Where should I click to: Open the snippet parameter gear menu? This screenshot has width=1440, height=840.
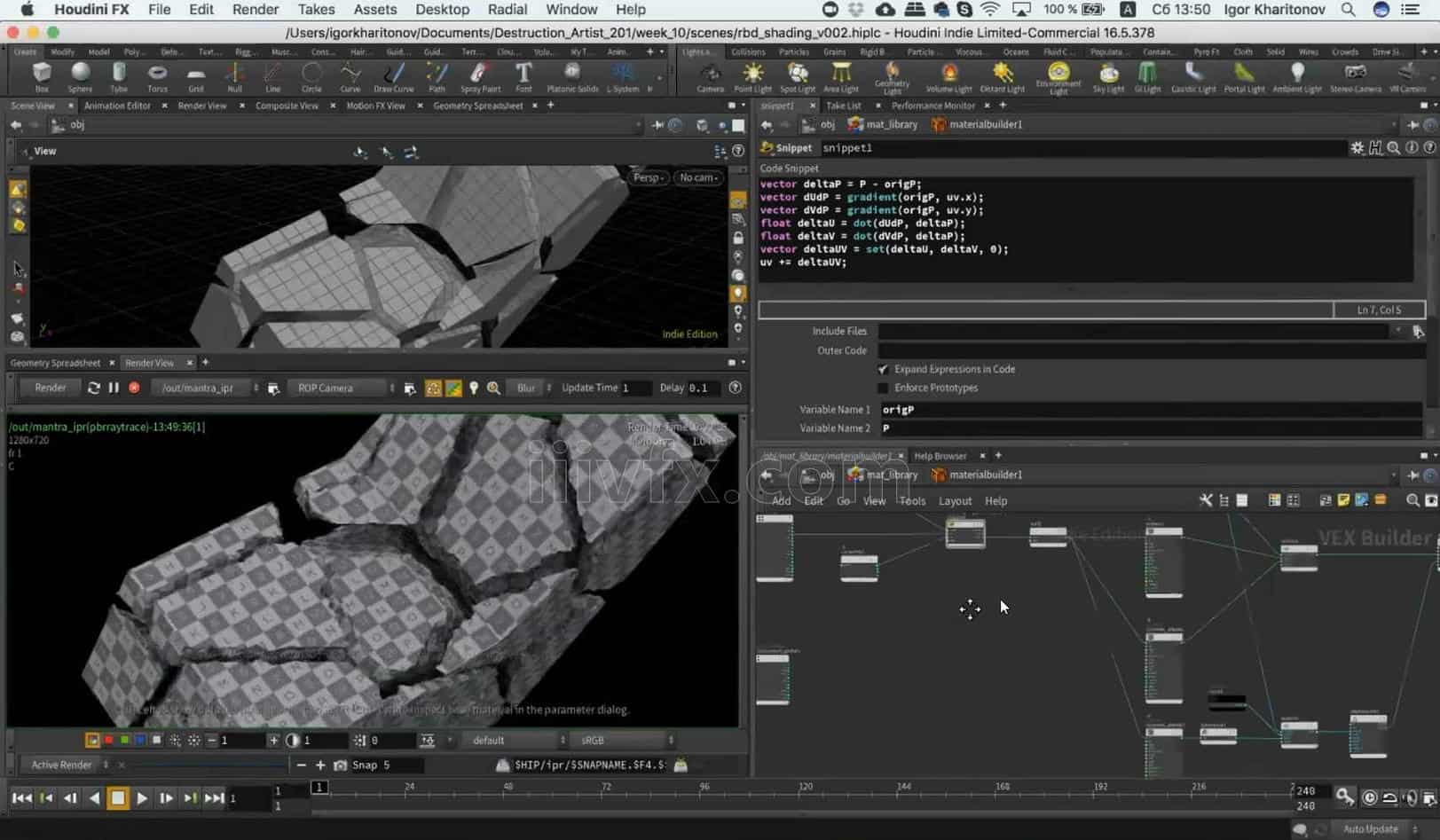coord(1357,148)
